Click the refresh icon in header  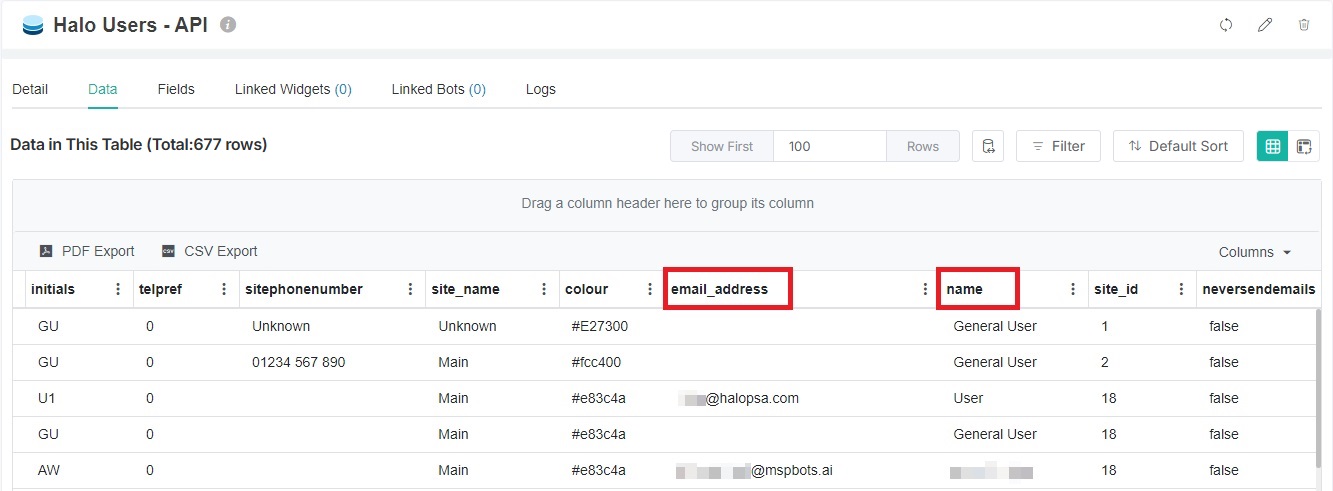[1226, 25]
